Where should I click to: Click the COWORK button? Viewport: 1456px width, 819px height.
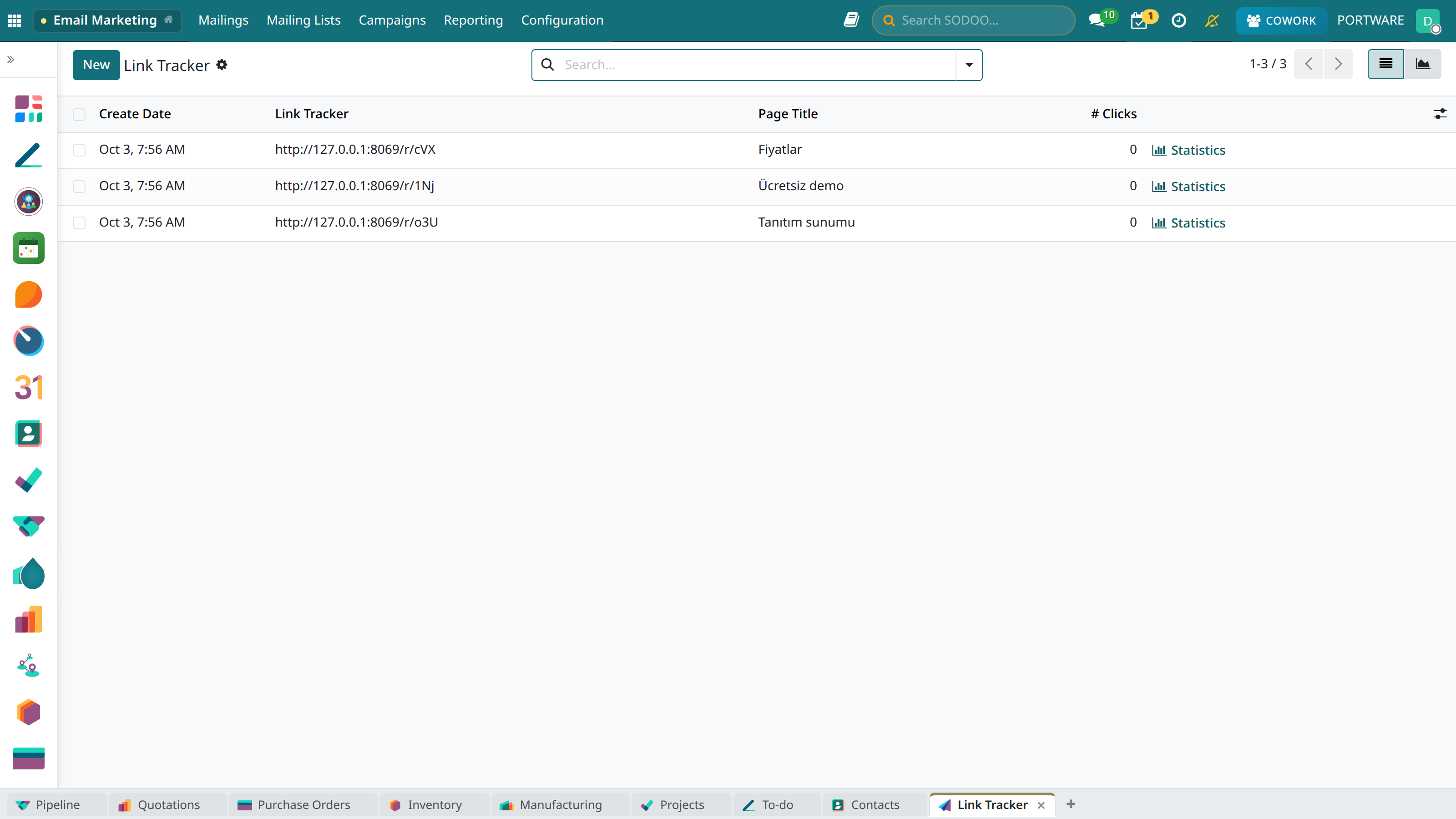[x=1281, y=20]
